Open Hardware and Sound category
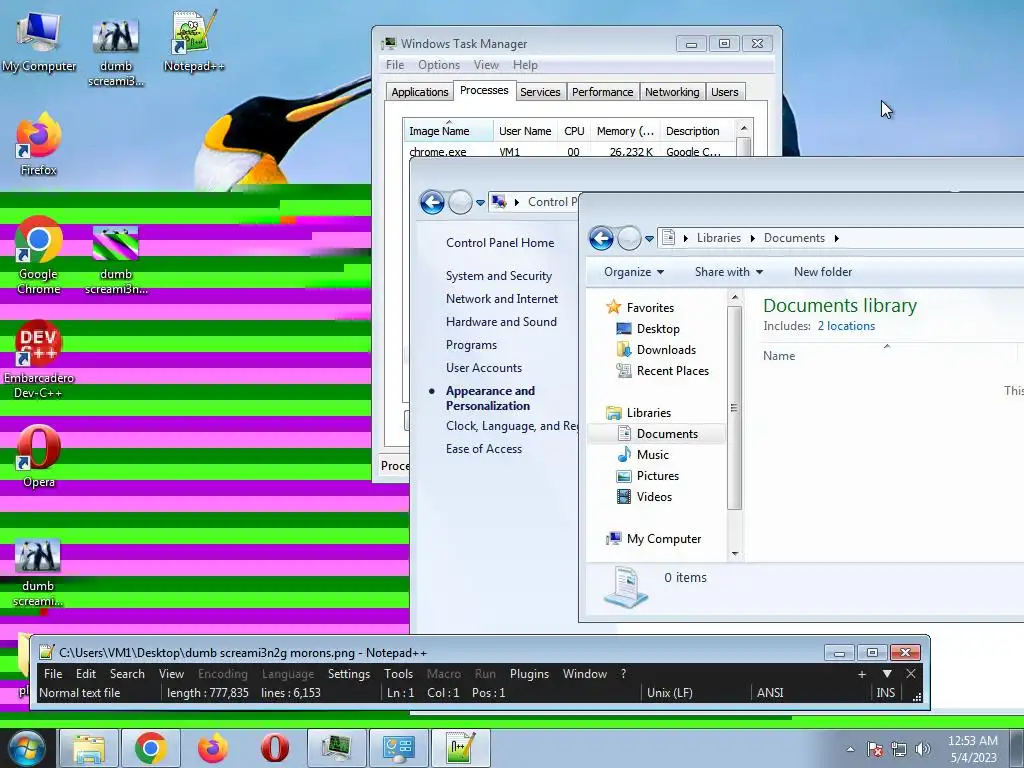Image resolution: width=1024 pixels, height=768 pixels. 501,321
